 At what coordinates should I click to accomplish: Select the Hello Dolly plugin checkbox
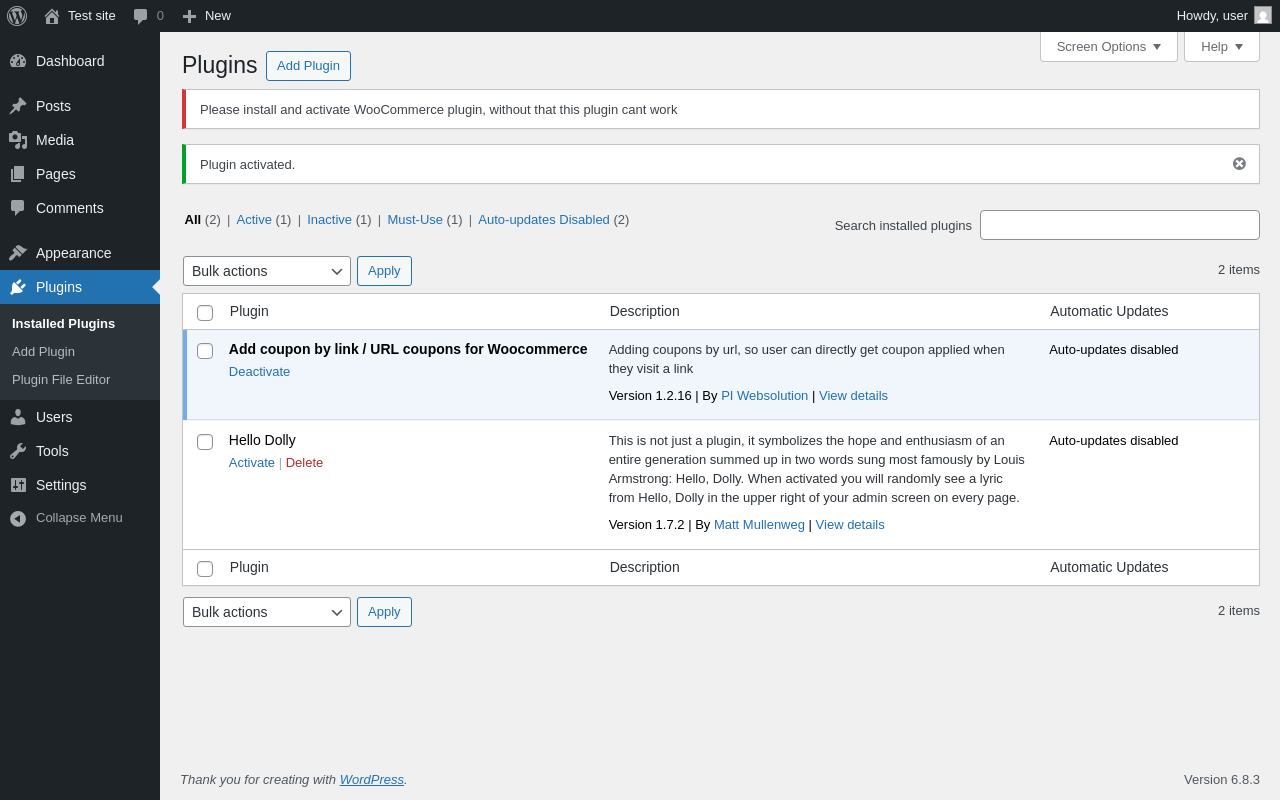pyautogui.click(x=205, y=442)
